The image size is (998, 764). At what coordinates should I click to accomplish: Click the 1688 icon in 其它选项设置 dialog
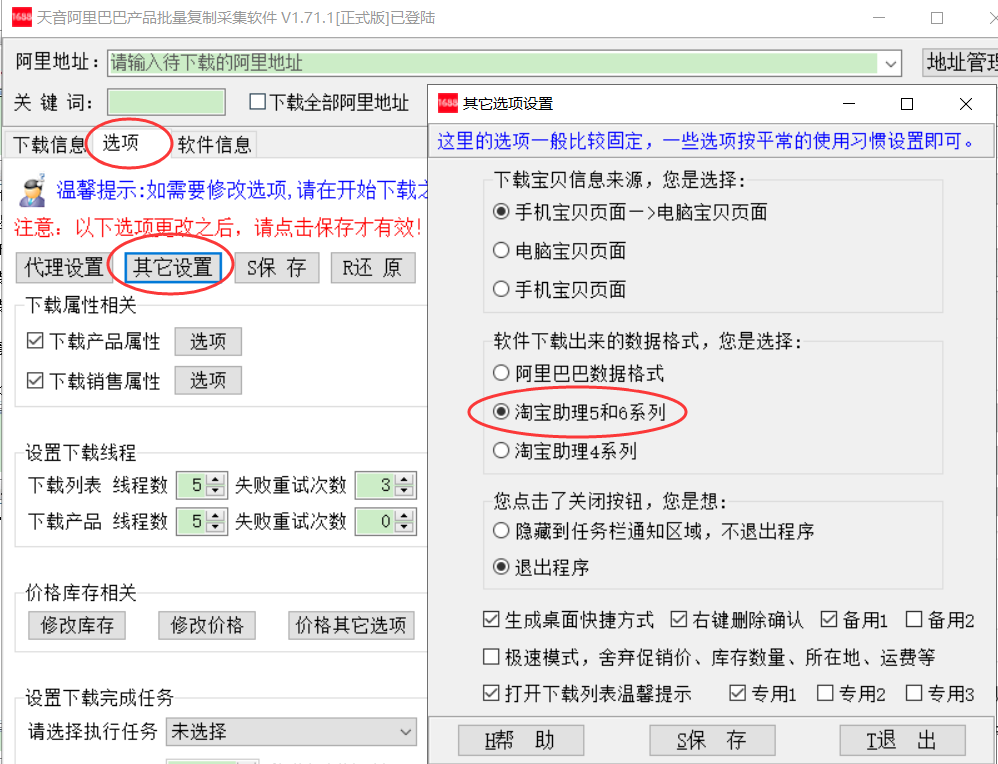(446, 103)
